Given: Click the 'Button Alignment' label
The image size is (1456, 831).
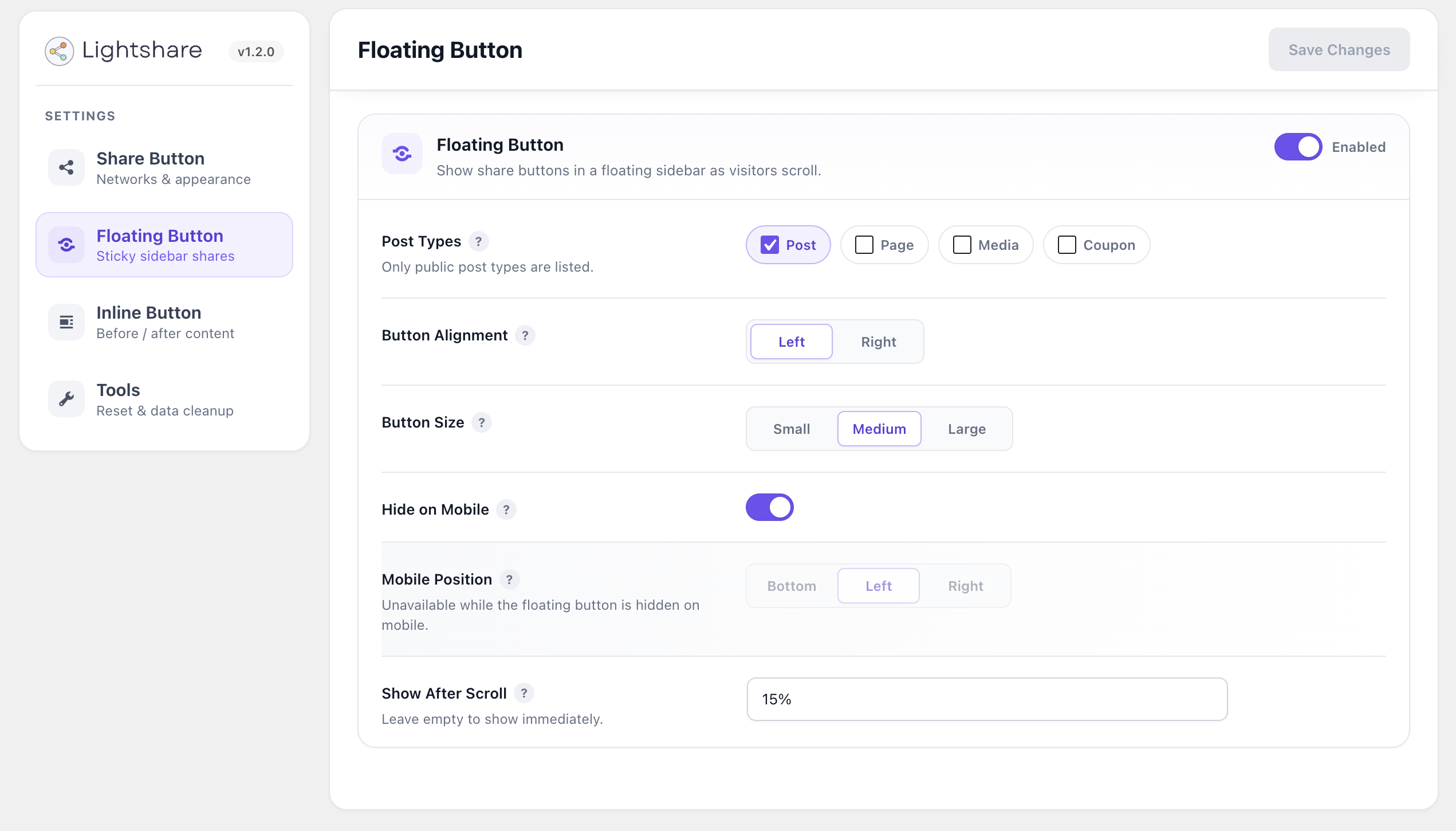Looking at the screenshot, I should [x=444, y=335].
